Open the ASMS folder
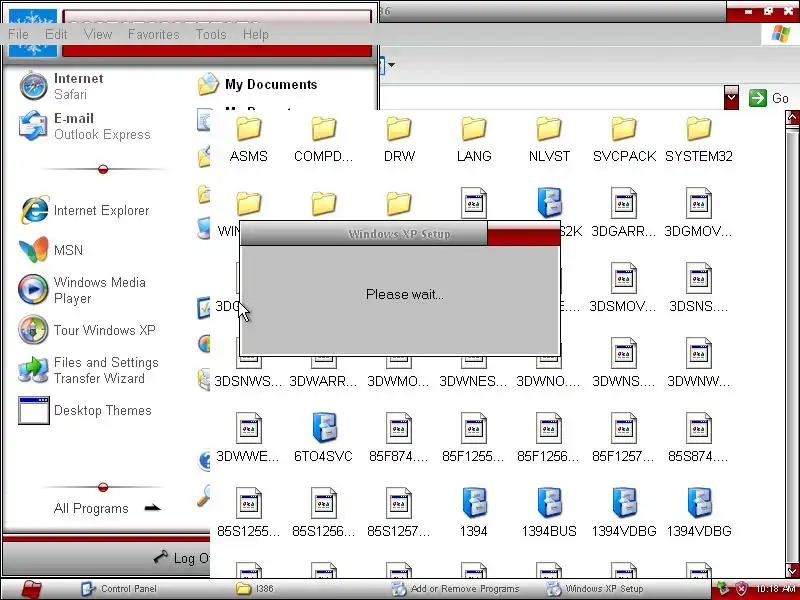Image resolution: width=800 pixels, height=600 pixels. 248,139
